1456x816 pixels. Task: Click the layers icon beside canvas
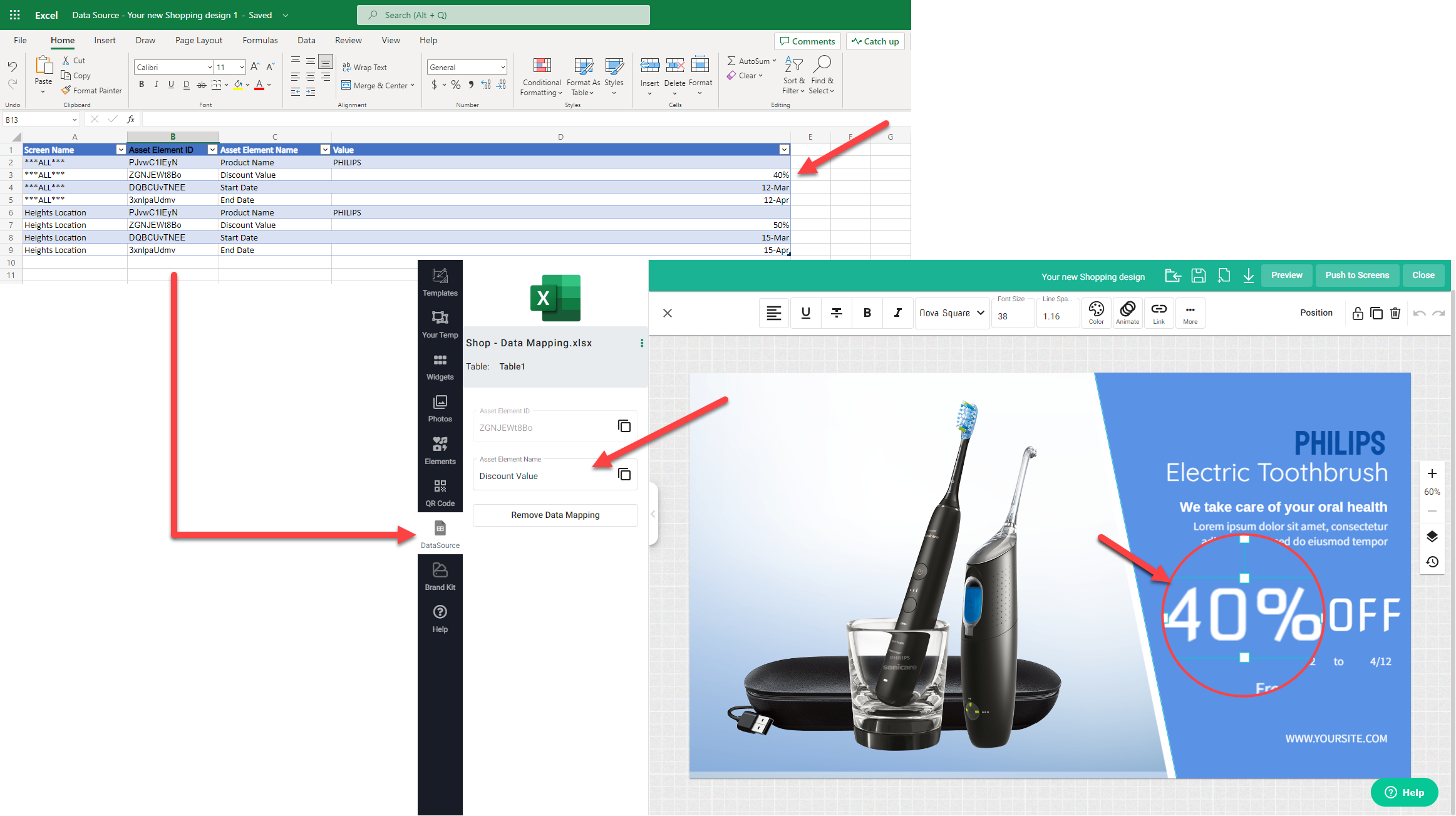tap(1432, 537)
